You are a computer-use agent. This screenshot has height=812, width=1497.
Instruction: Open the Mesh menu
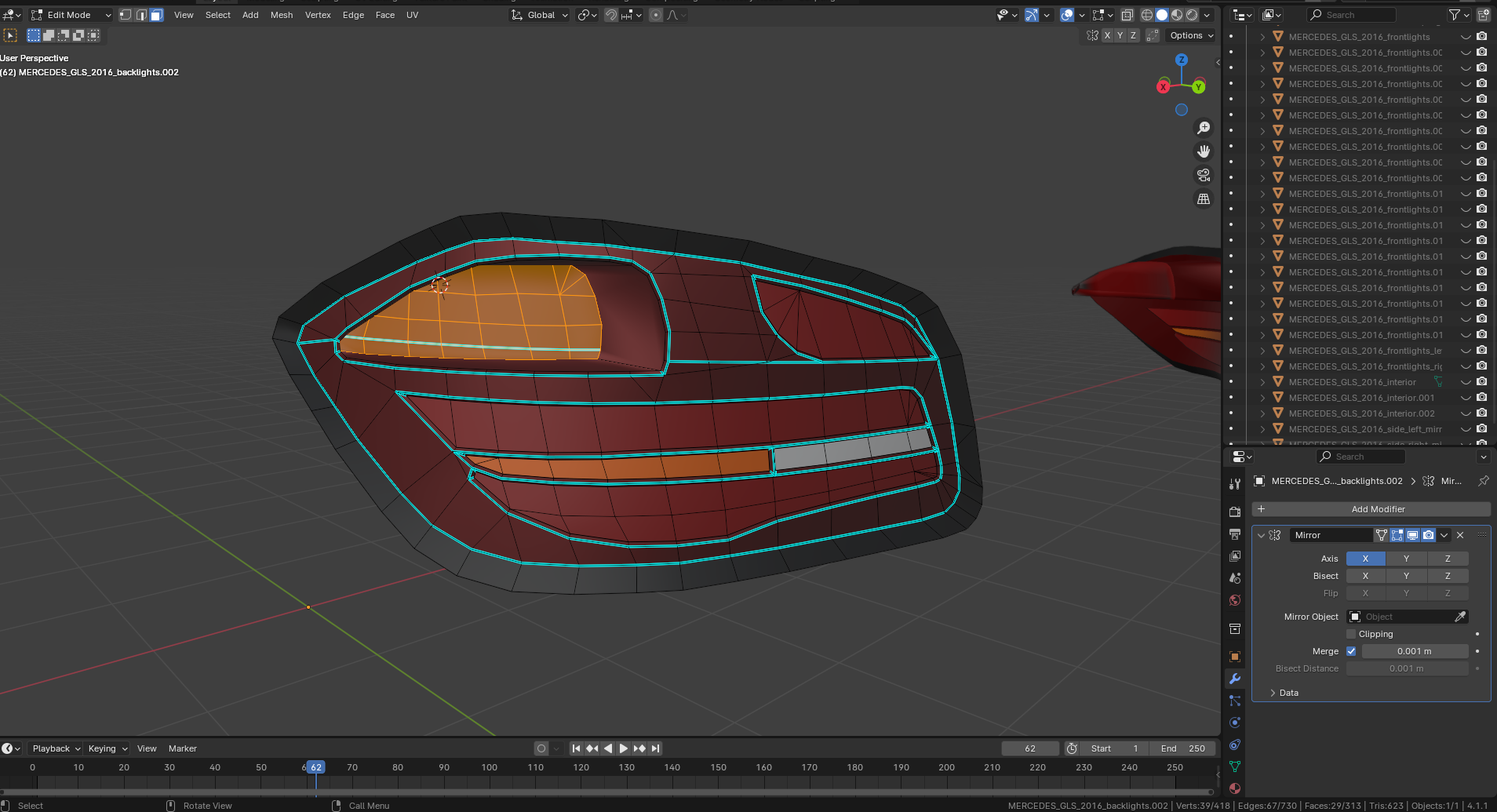point(281,15)
